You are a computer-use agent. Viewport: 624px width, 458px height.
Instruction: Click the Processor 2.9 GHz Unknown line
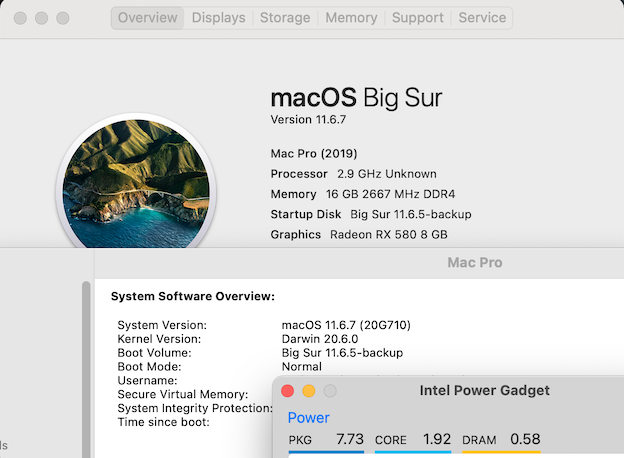[x=353, y=174]
